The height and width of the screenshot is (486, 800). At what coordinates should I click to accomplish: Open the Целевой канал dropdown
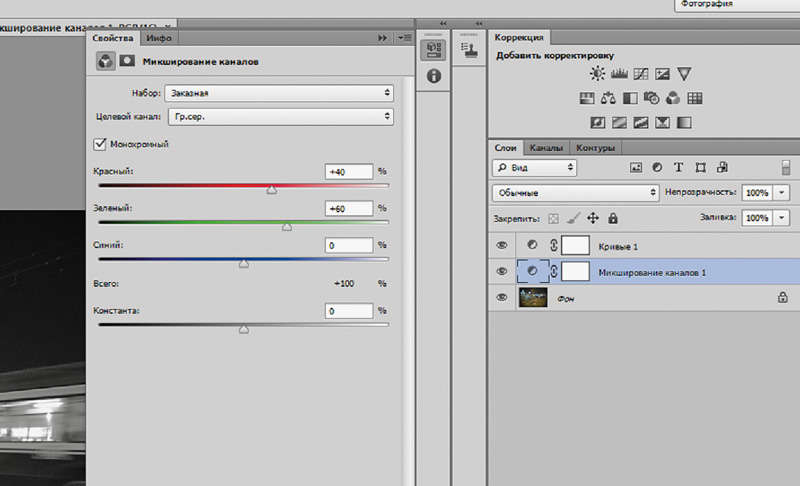coord(280,117)
